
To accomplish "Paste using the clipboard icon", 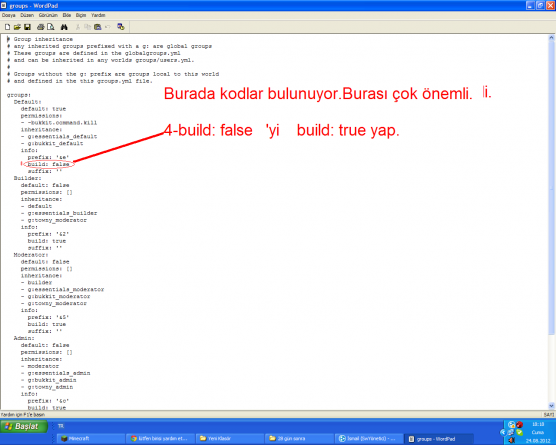I will pyautogui.click(x=98, y=27).
